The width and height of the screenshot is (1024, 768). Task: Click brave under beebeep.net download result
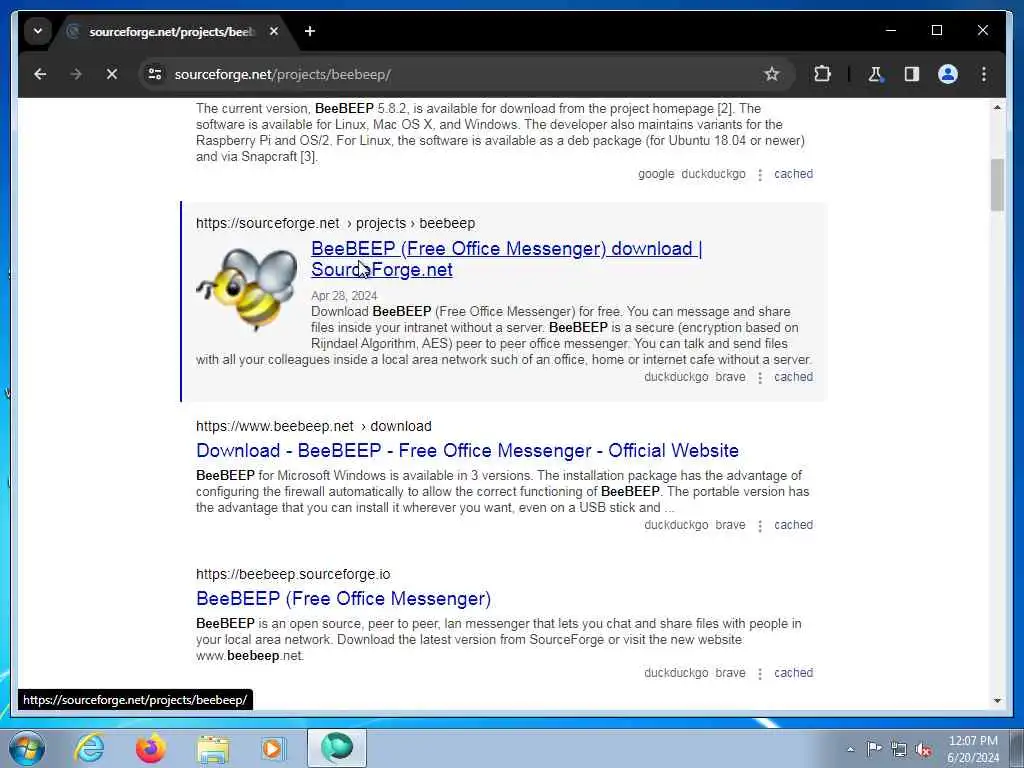coord(730,524)
